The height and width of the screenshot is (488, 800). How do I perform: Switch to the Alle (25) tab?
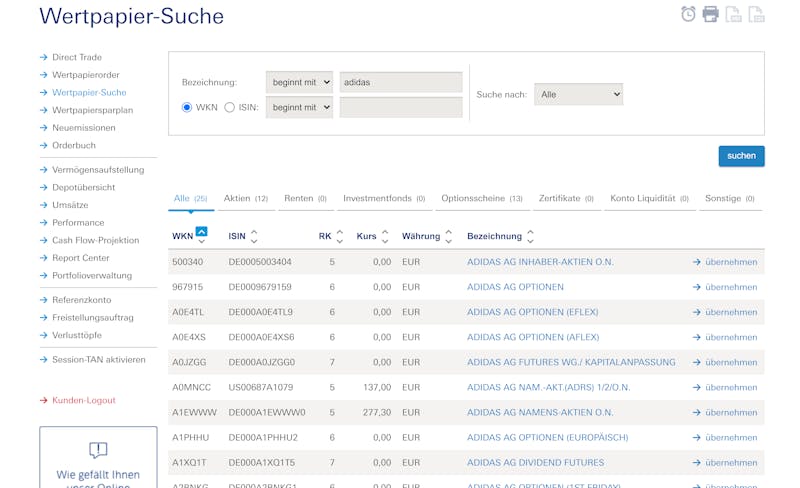pyautogui.click(x=190, y=198)
